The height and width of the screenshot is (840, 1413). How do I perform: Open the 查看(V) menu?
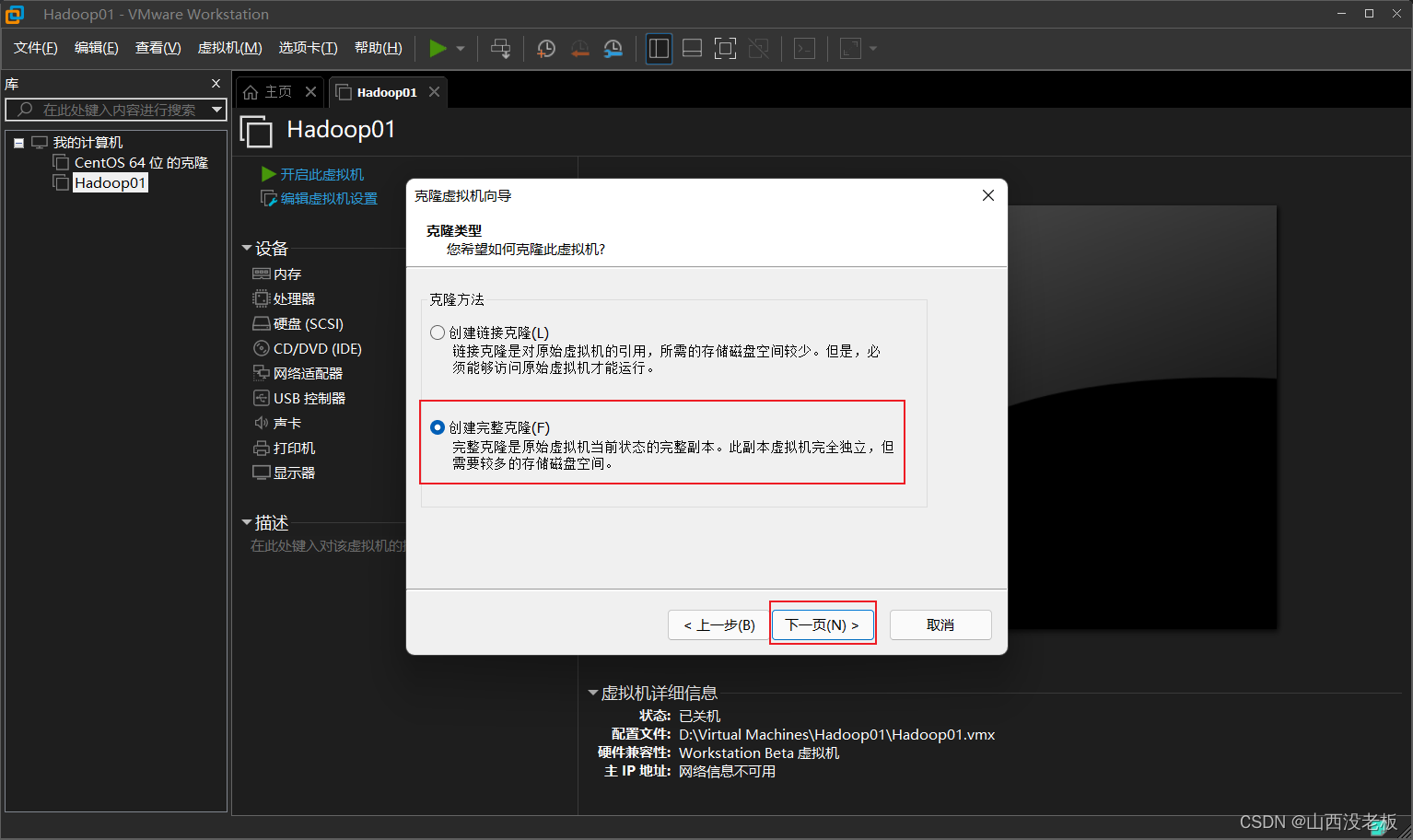tap(158, 48)
